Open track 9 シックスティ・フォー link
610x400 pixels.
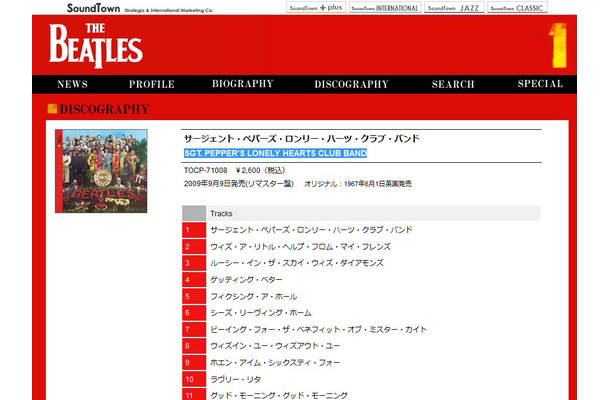[x=275, y=363]
